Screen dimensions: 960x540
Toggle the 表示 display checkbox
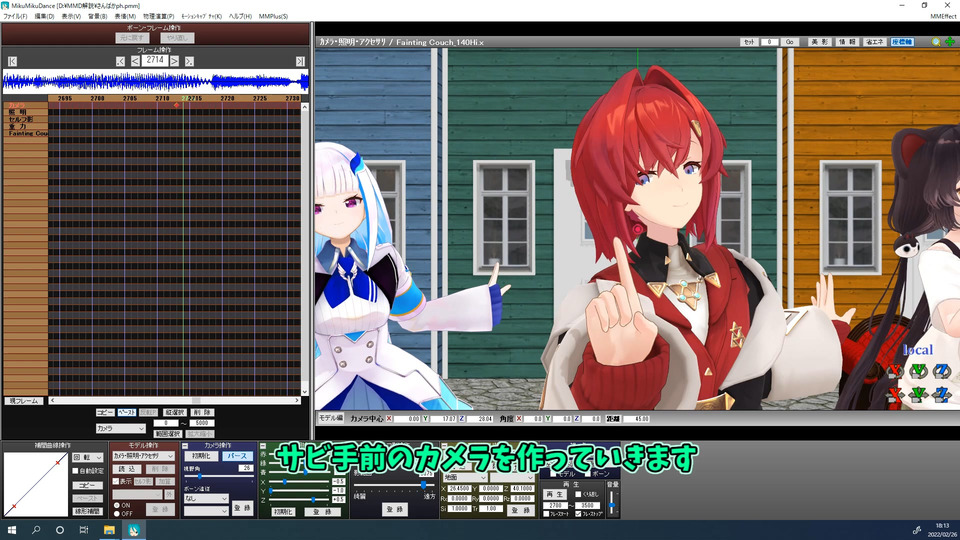116,482
